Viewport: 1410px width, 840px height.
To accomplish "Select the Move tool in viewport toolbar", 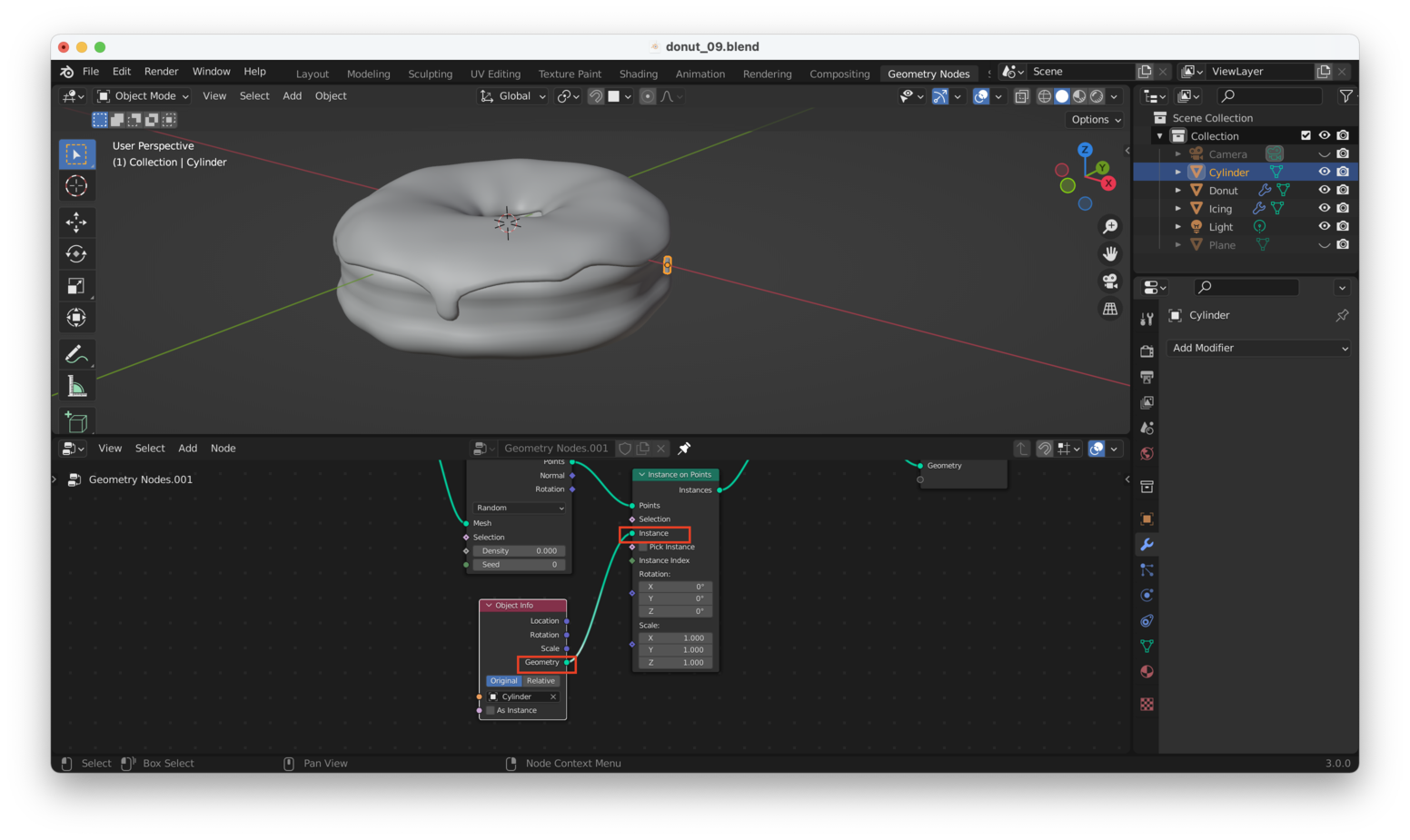I will pyautogui.click(x=76, y=222).
